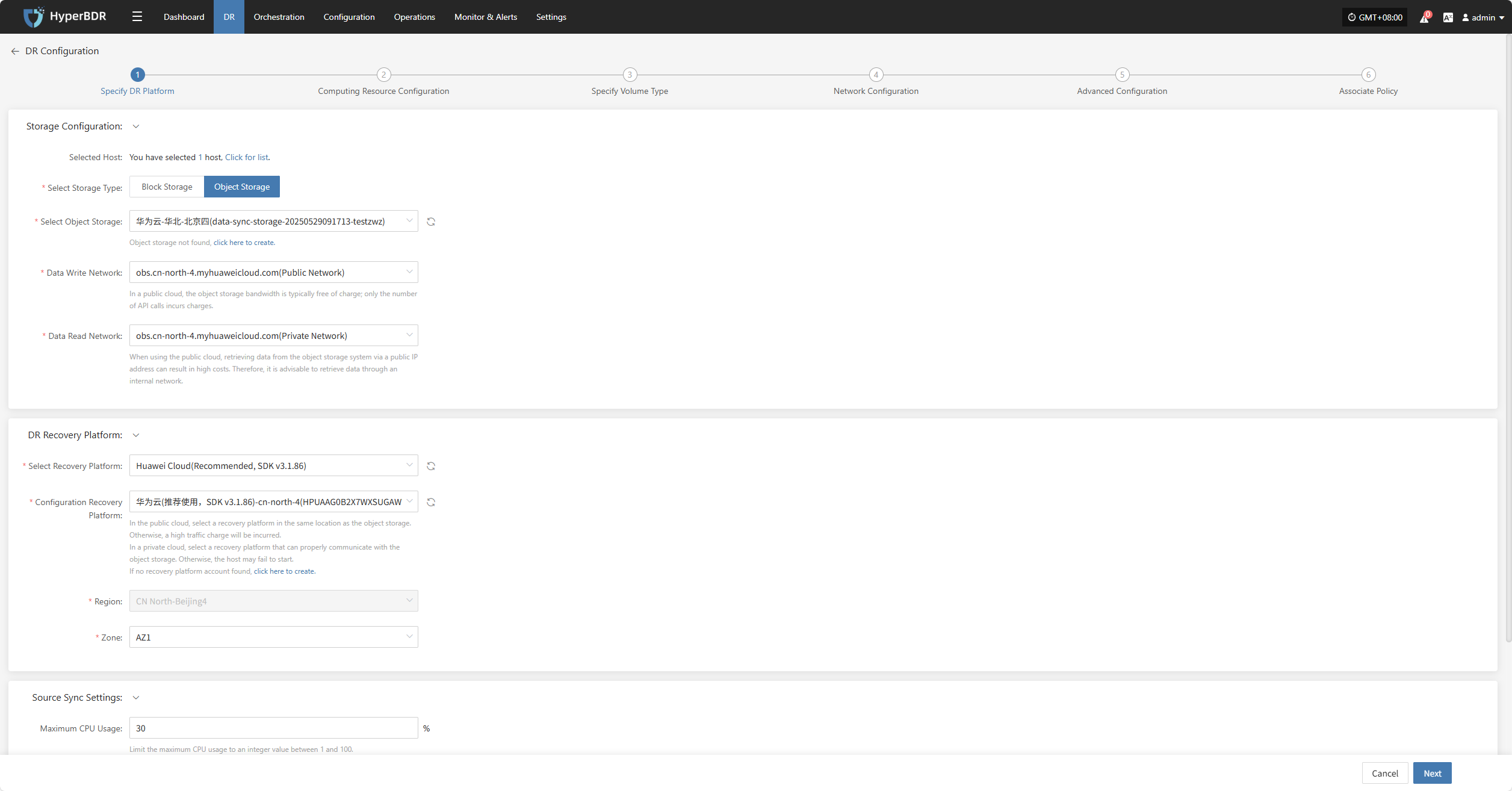Click step 6 circle Associate Policy

(1368, 75)
